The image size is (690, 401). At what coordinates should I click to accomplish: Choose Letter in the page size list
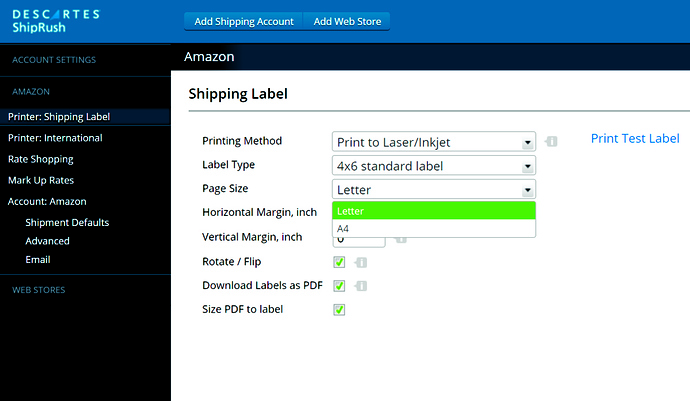(433, 211)
